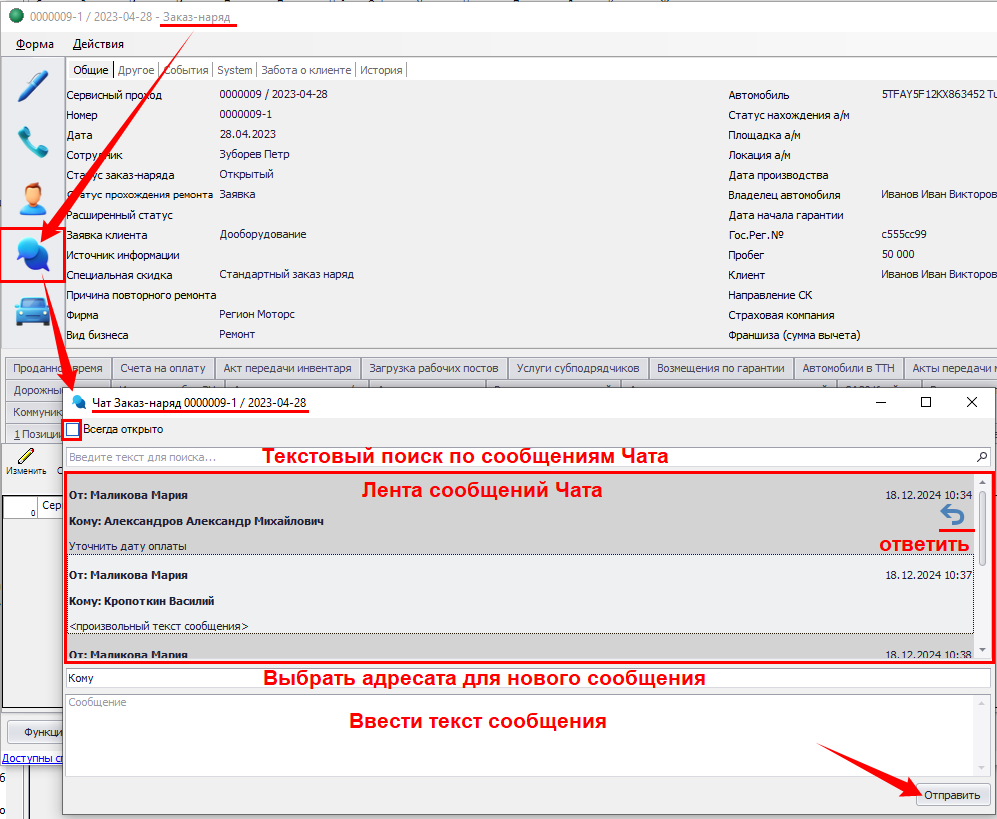The image size is (997, 819).
Task: Click the Изменить pencil toolbar icon
Action: pos(25,458)
